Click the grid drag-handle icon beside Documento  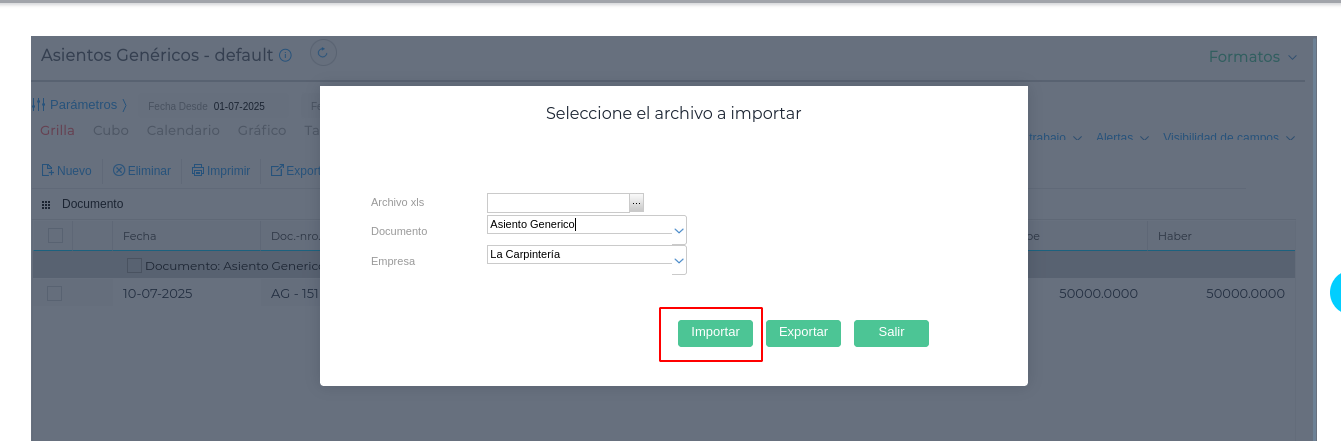click(x=46, y=205)
